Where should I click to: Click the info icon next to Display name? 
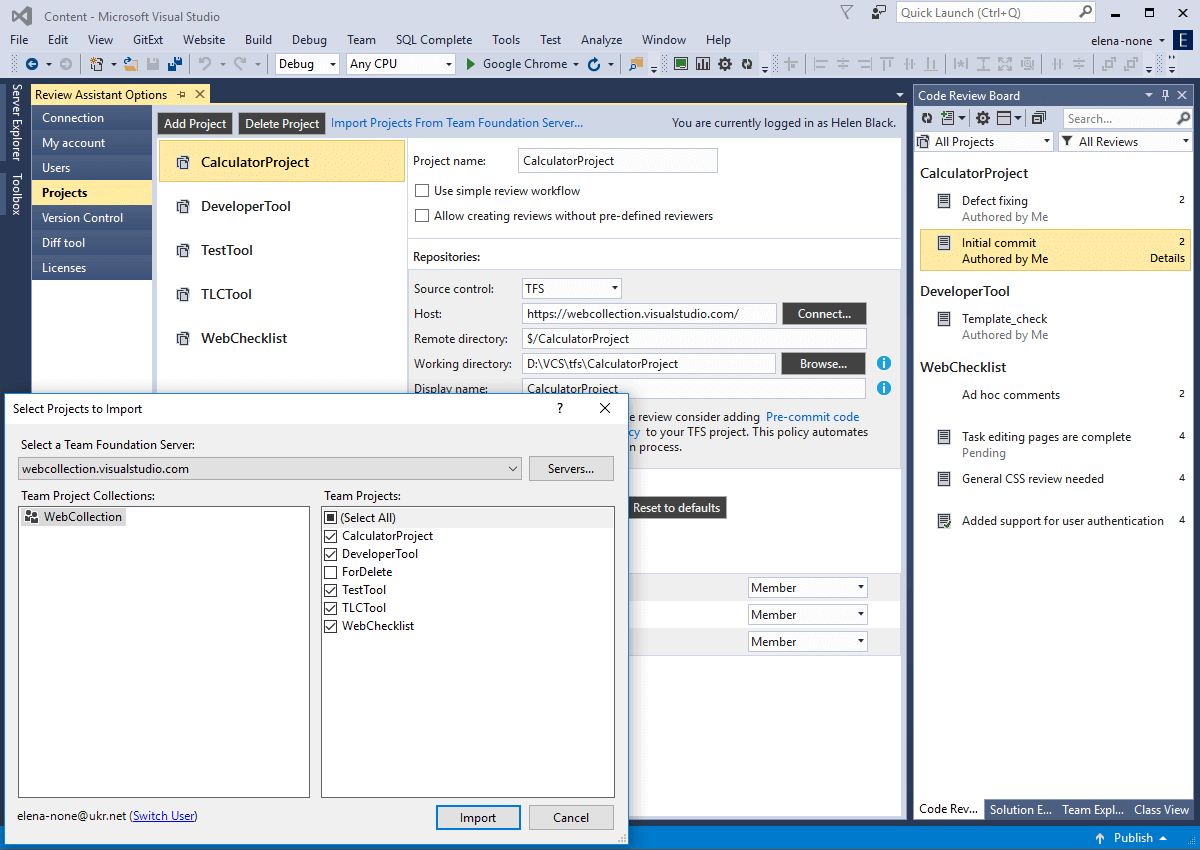click(x=884, y=388)
